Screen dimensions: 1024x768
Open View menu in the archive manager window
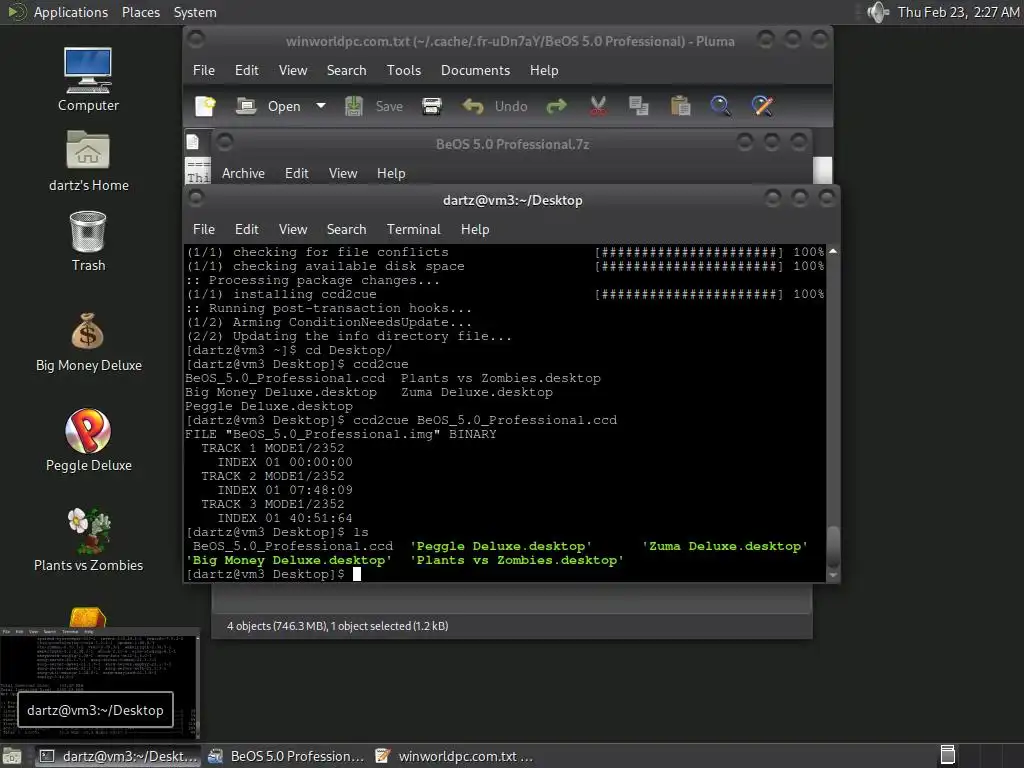[x=343, y=173]
